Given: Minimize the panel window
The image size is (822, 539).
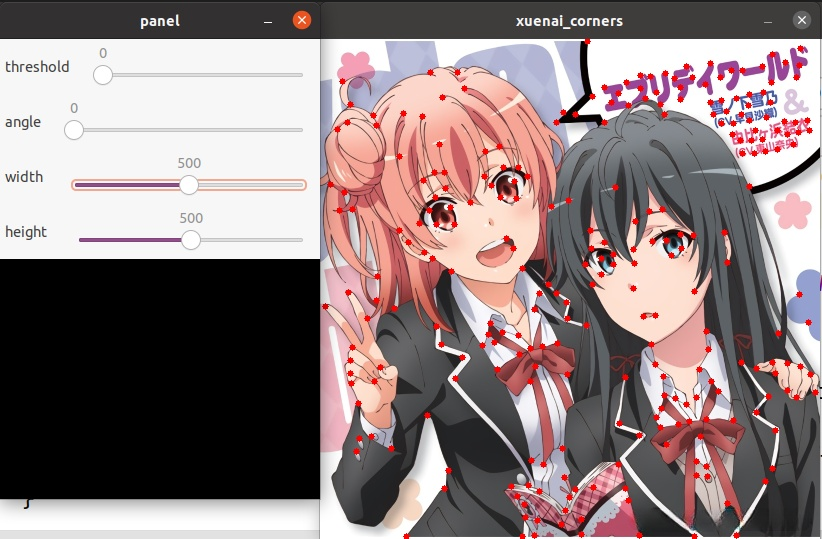Looking at the screenshot, I should [x=267, y=20].
